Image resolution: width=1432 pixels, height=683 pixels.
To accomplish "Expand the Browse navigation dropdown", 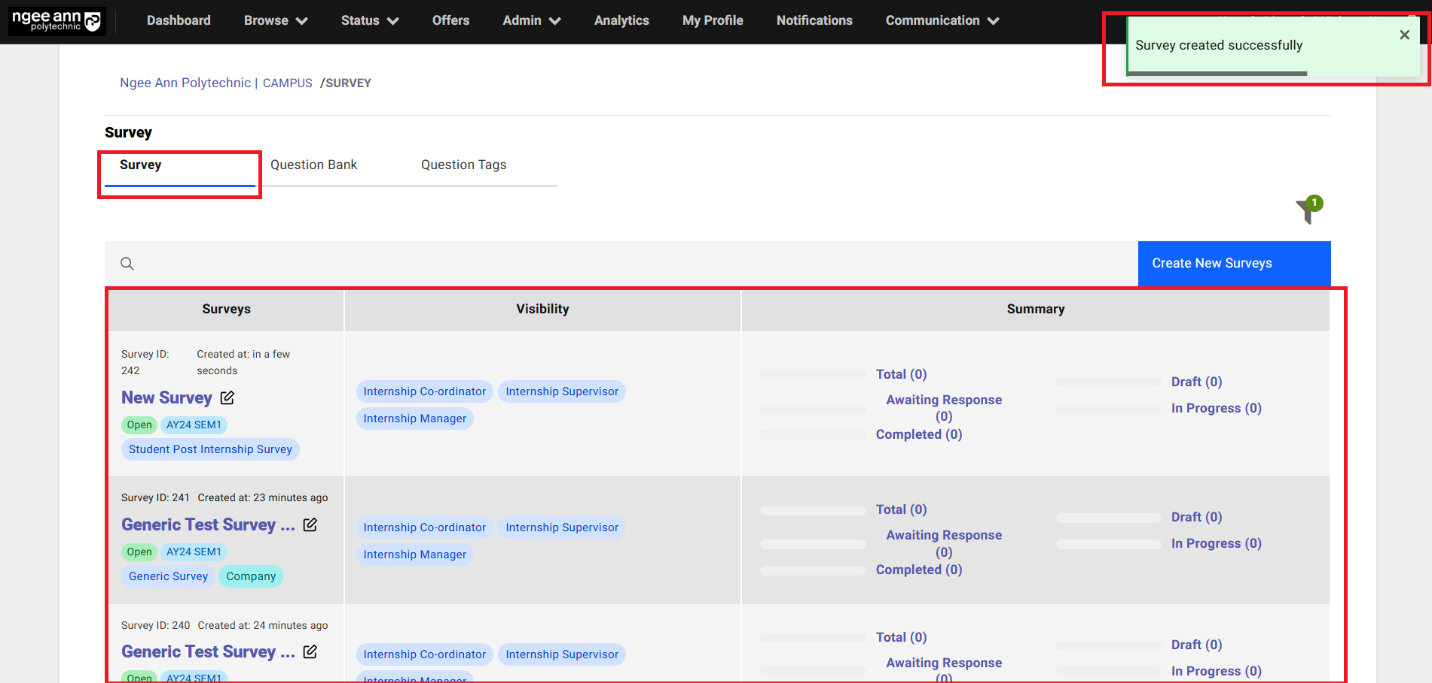I will (275, 20).
